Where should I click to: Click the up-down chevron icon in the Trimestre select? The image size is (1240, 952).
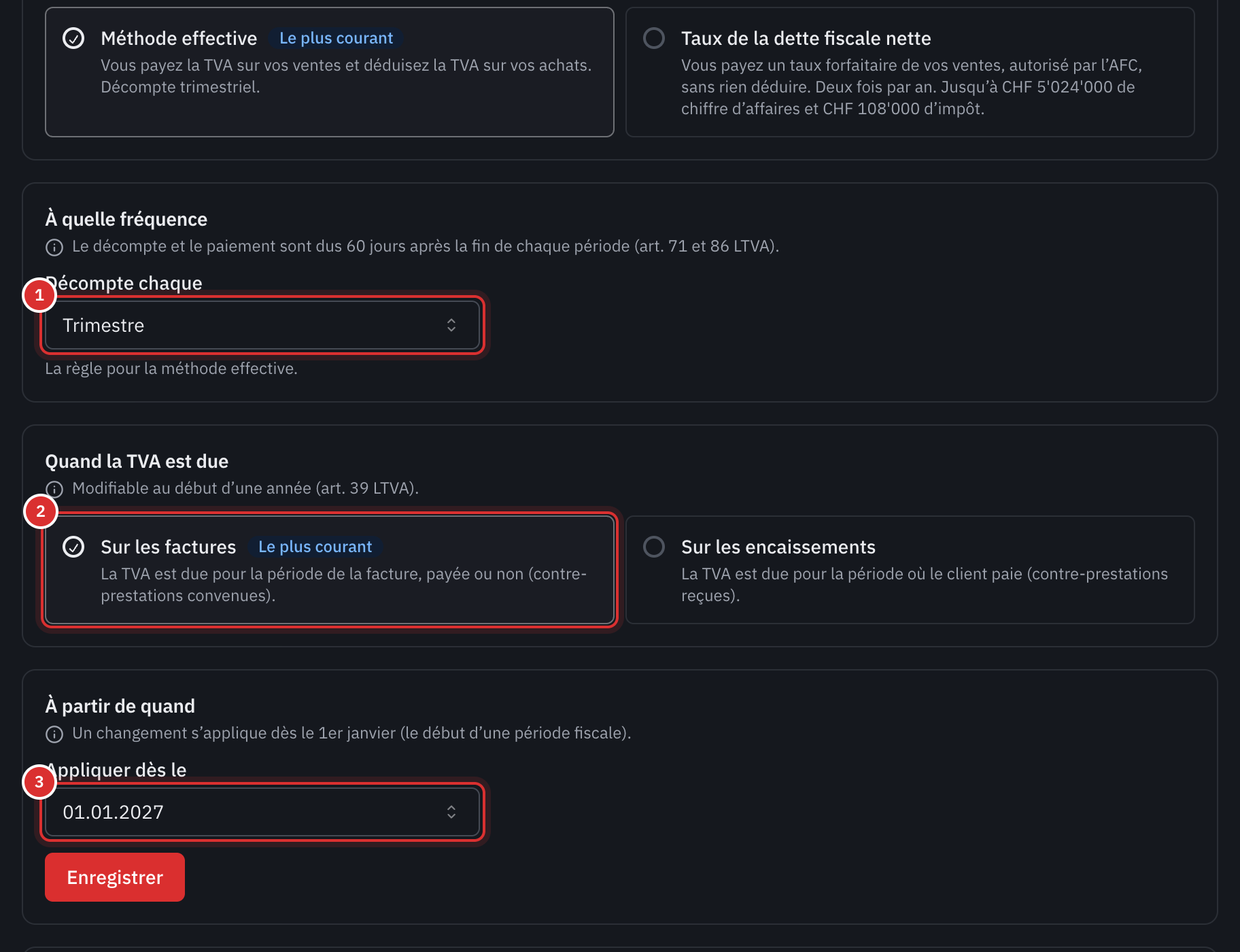coord(451,325)
